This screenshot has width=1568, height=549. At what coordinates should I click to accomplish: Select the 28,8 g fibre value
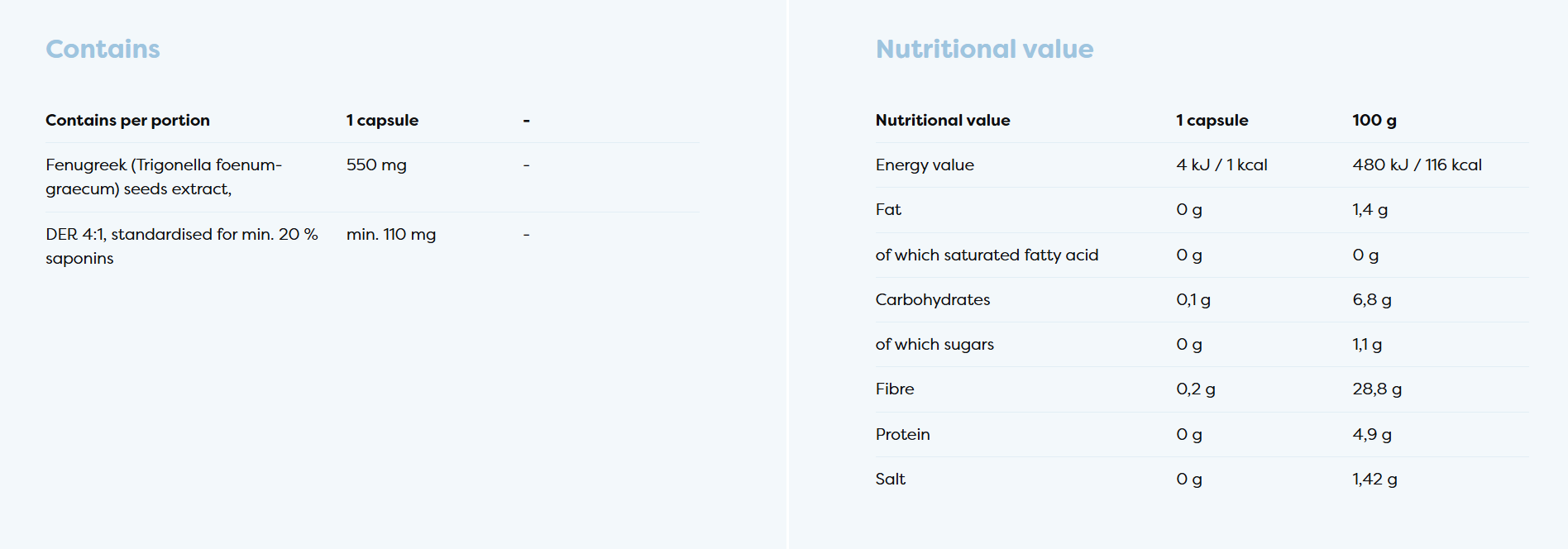[1377, 389]
